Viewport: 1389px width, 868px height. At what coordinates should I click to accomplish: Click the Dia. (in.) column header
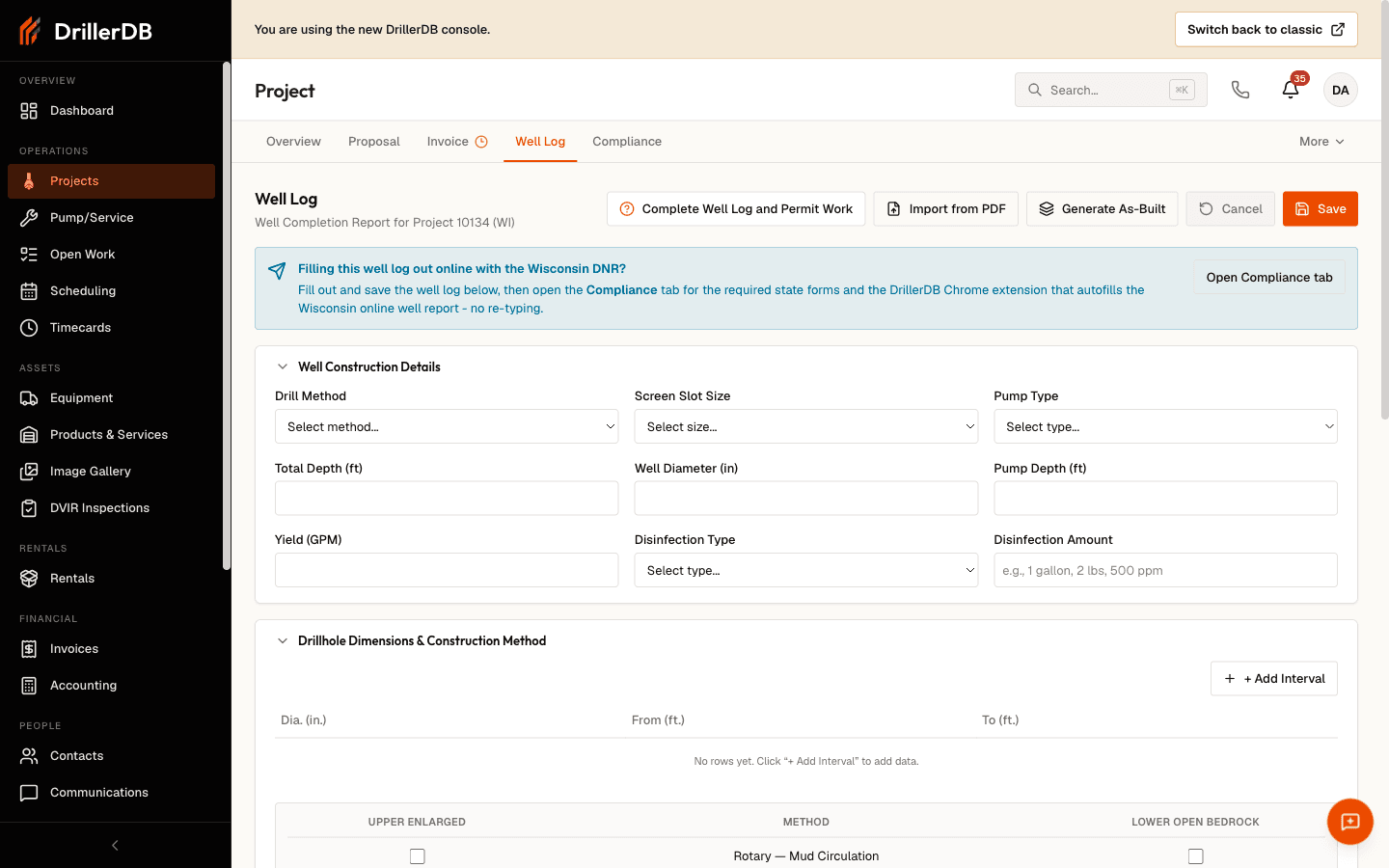(x=304, y=720)
